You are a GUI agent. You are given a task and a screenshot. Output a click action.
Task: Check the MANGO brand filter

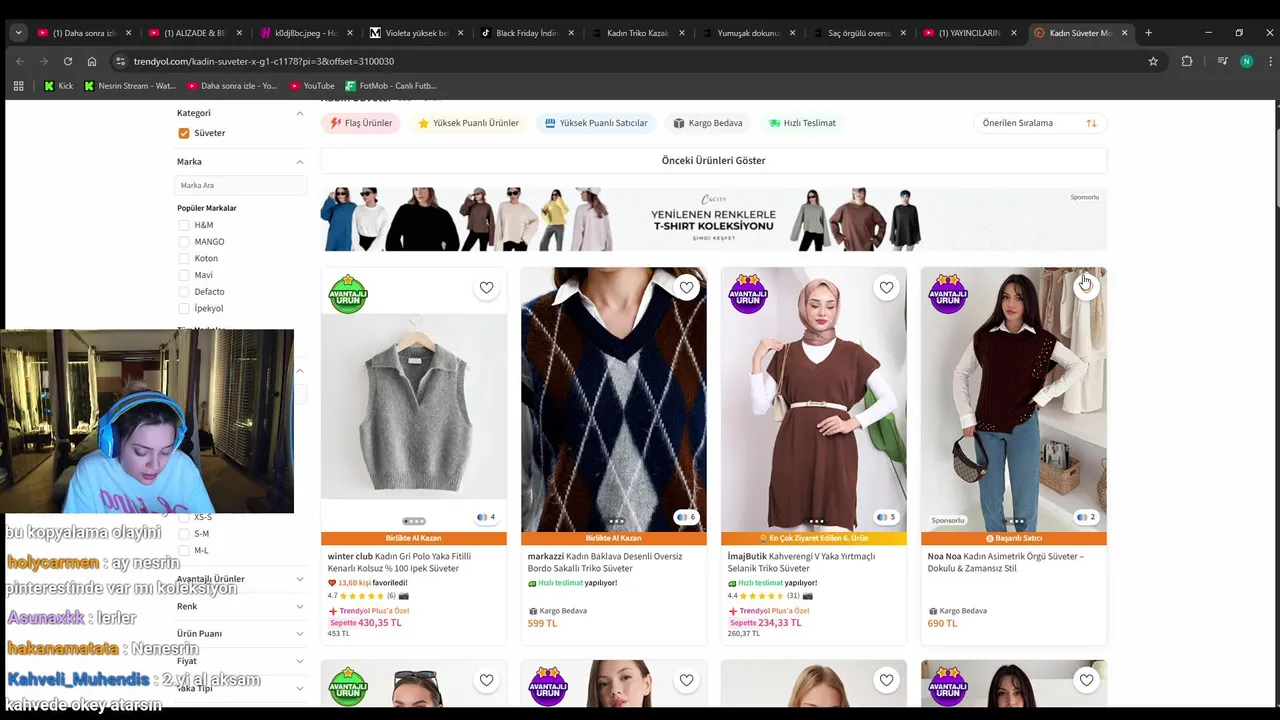(184, 242)
